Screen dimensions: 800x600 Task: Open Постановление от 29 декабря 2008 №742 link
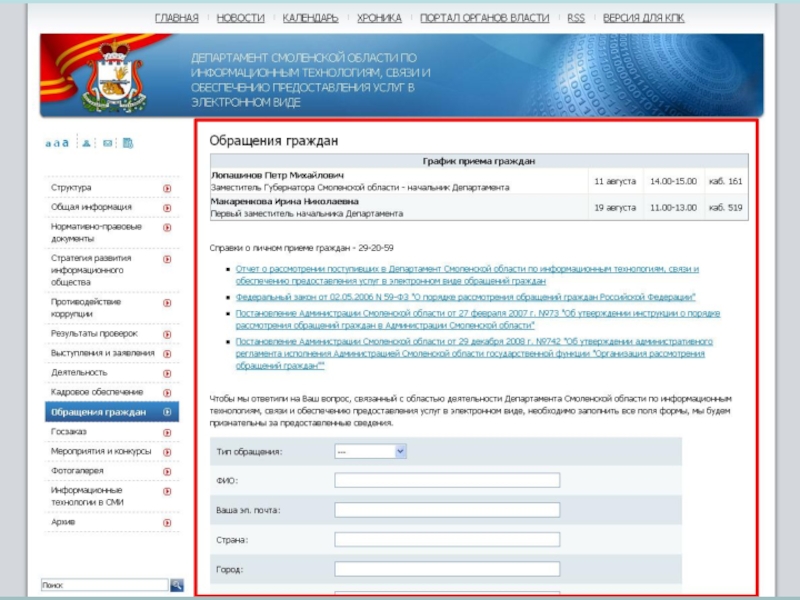point(474,354)
